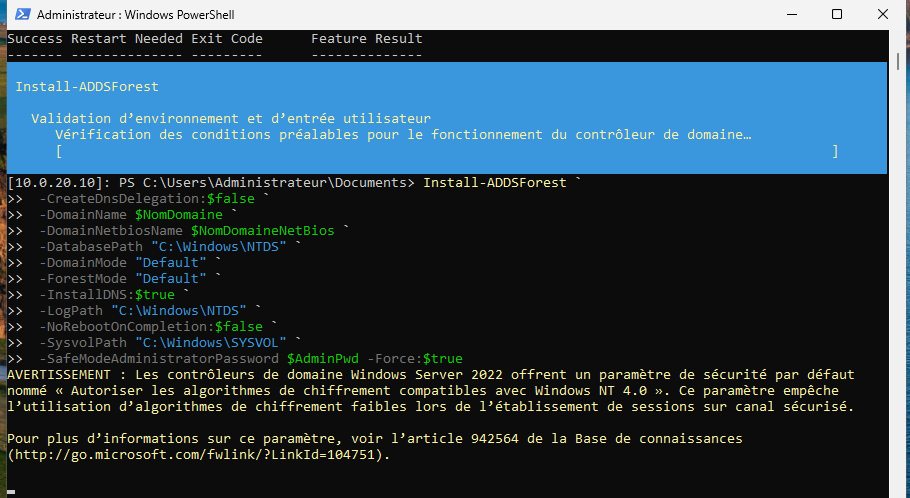The image size is (910, 498).
Task: Close the Administrateur PowerShell window
Action: (x=883, y=14)
